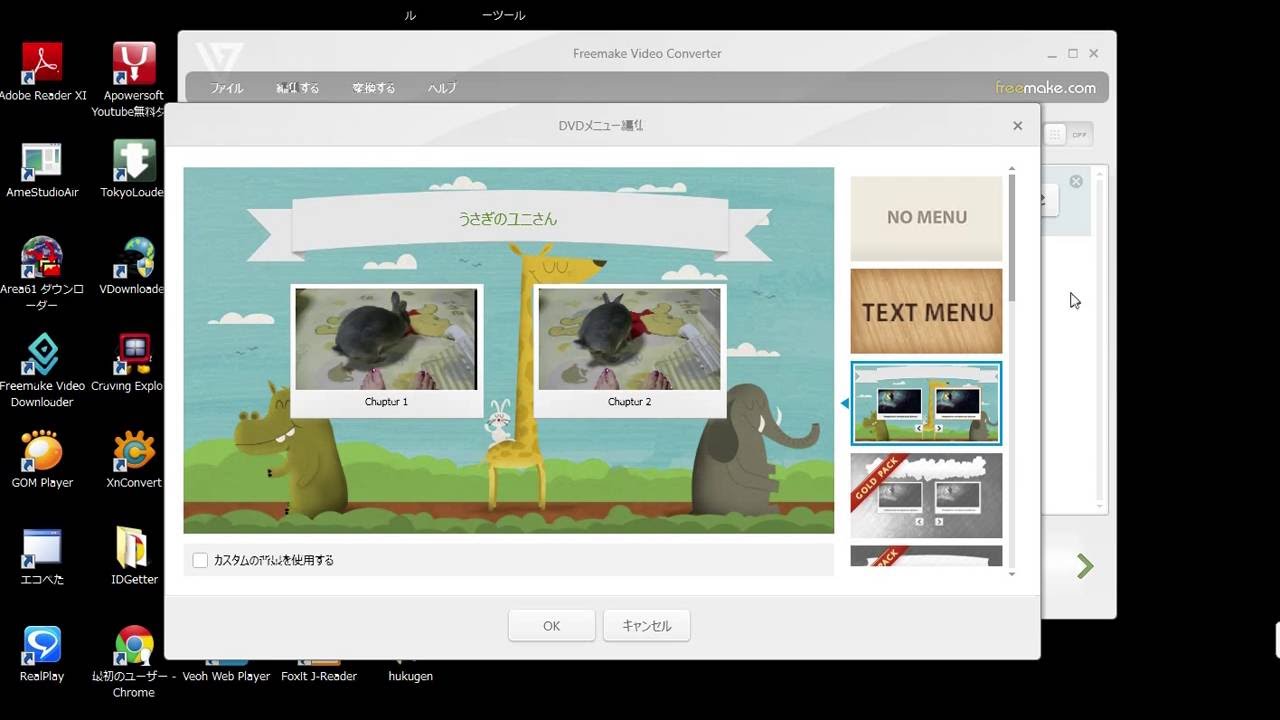The image size is (1280, 720).
Task: Open RealPlayer desktop shortcut
Action: click(42, 645)
